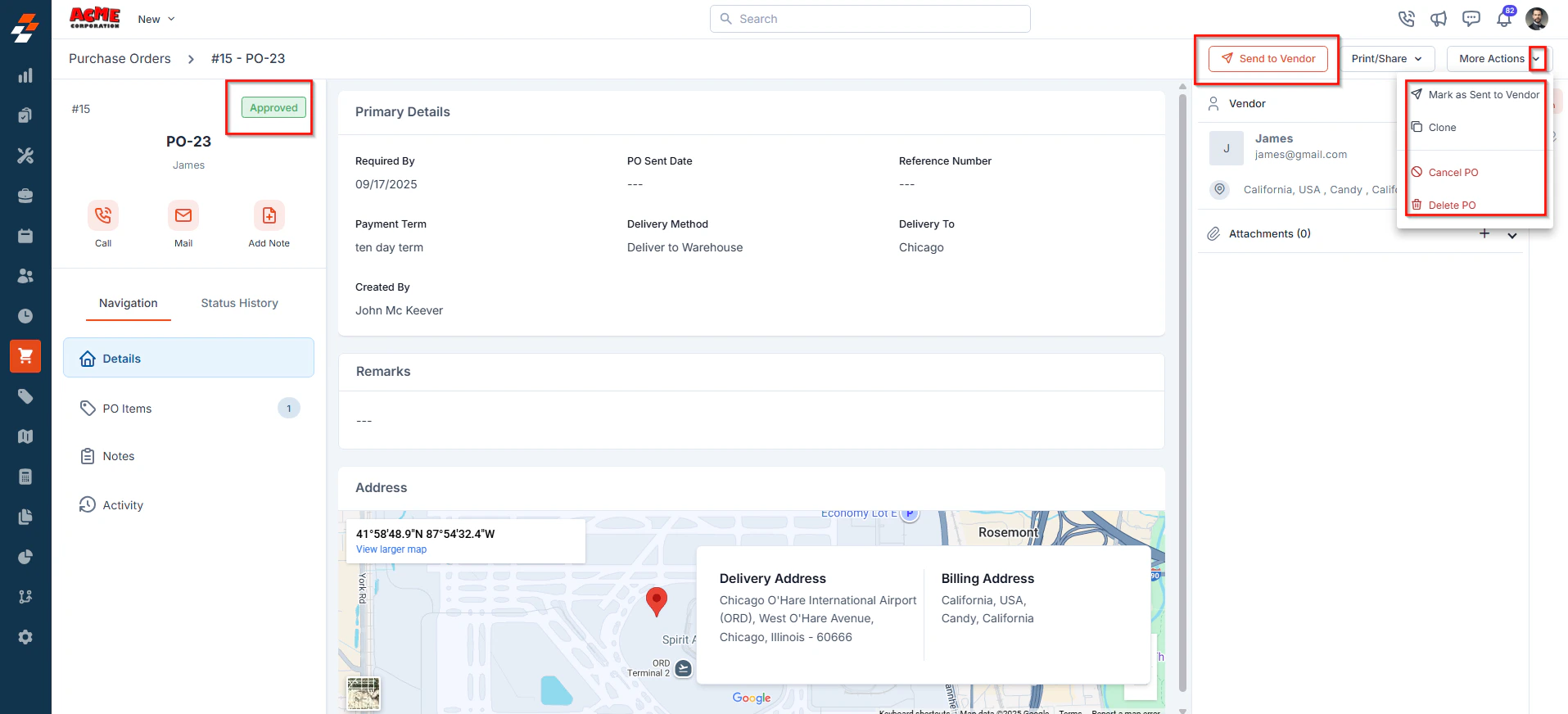The width and height of the screenshot is (1568, 714).
Task: Open the pie chart reports sidebar icon
Action: (x=25, y=557)
